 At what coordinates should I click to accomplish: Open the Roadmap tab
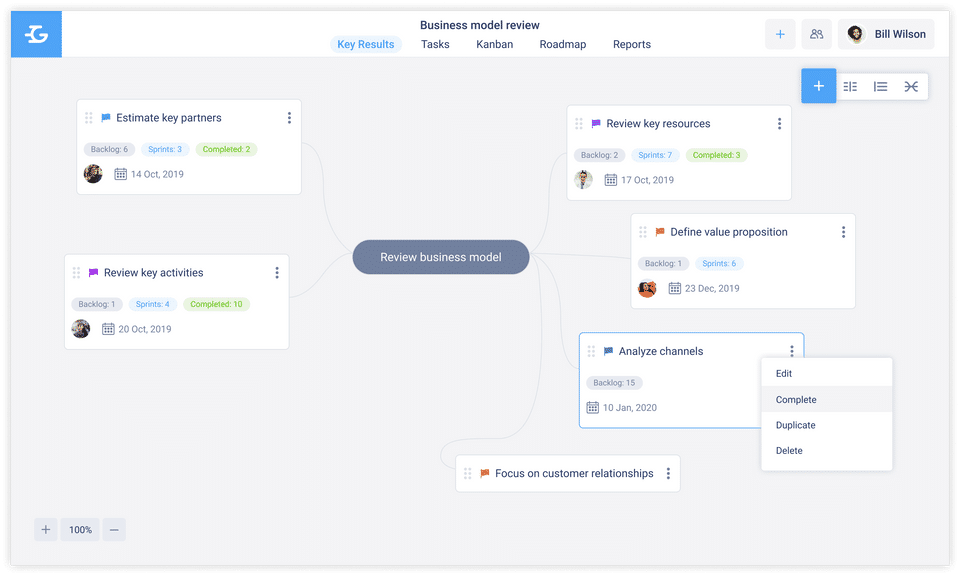pyautogui.click(x=562, y=44)
